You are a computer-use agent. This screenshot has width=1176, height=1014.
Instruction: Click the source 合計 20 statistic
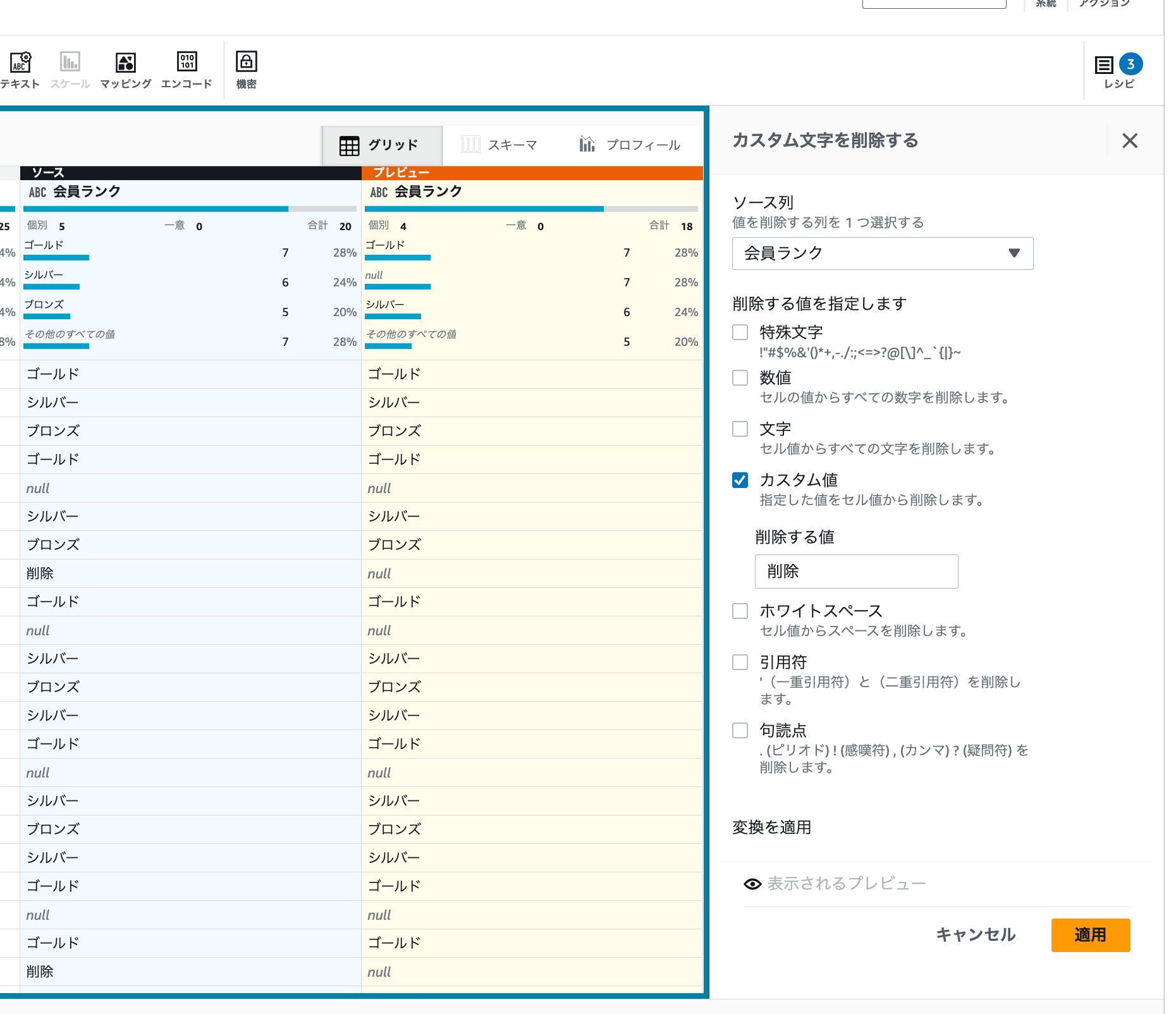pos(329,226)
